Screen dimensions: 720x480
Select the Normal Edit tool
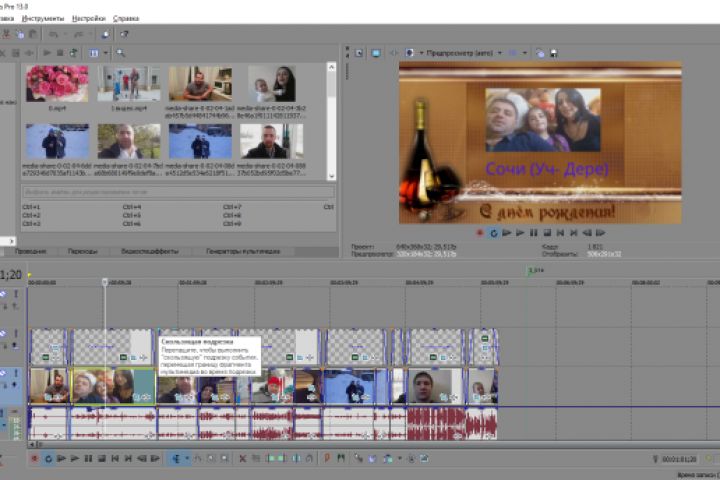(x=176, y=458)
